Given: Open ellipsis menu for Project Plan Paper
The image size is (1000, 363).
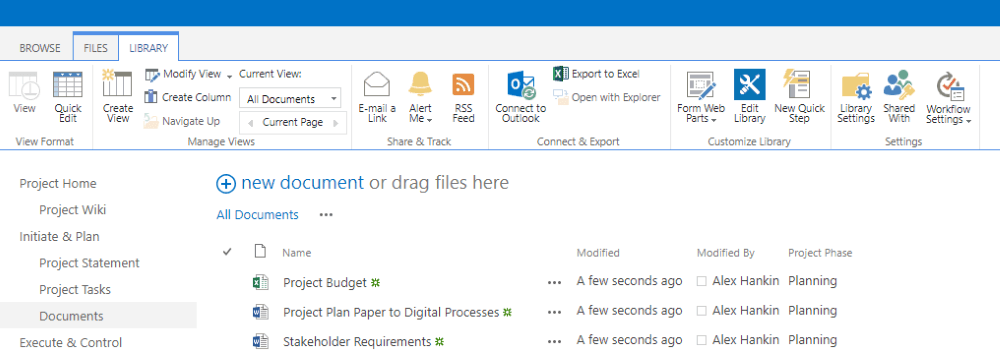Looking at the screenshot, I should click(x=554, y=312).
